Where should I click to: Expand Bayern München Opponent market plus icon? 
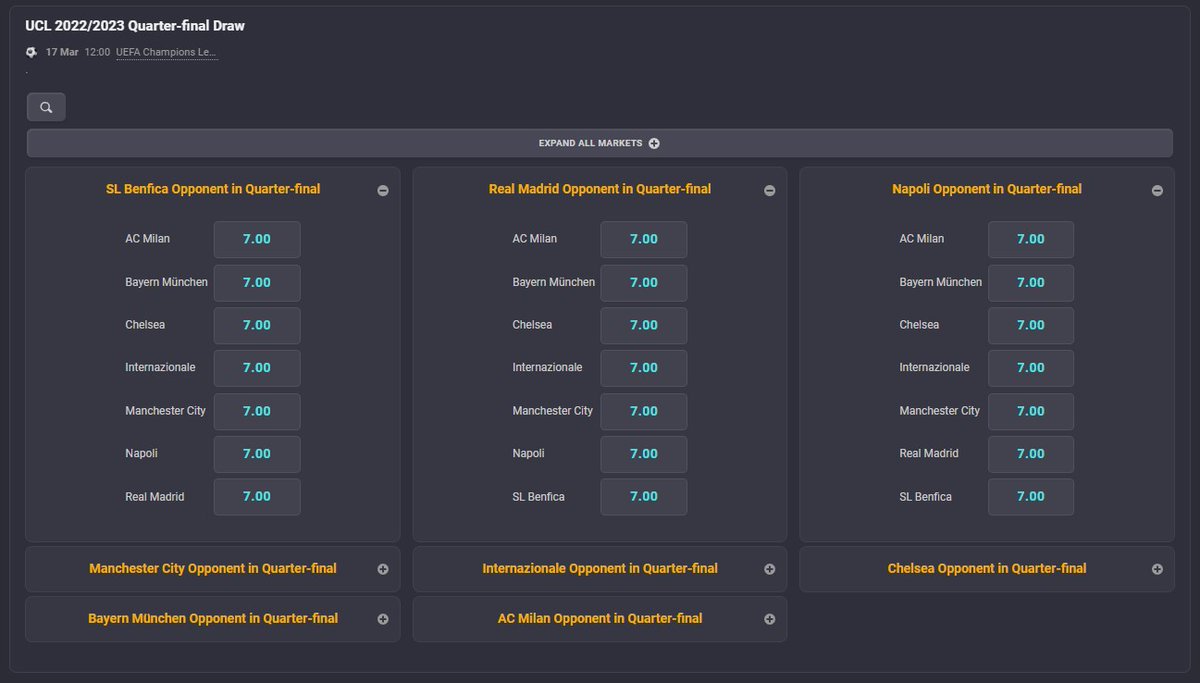(383, 619)
